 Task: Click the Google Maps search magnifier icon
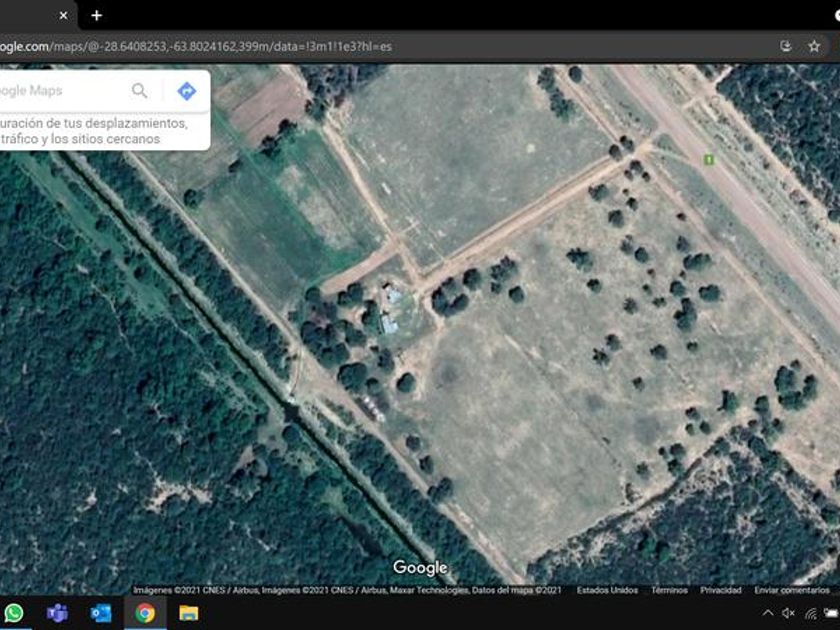pyautogui.click(x=139, y=91)
